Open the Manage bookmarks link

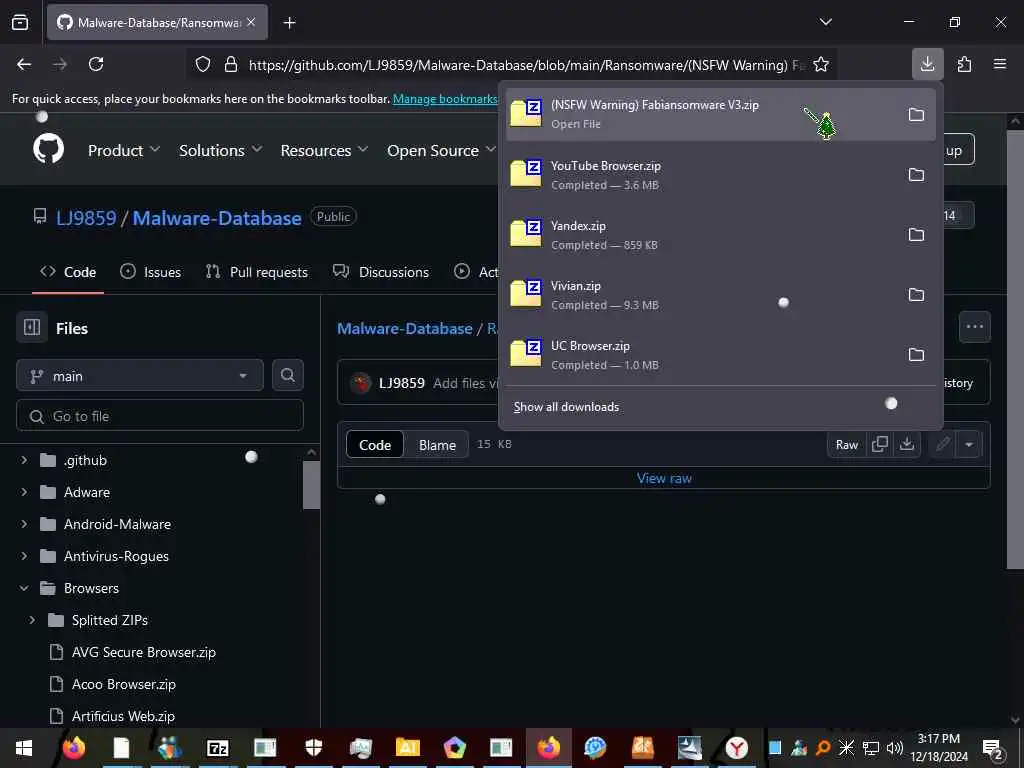445,99
